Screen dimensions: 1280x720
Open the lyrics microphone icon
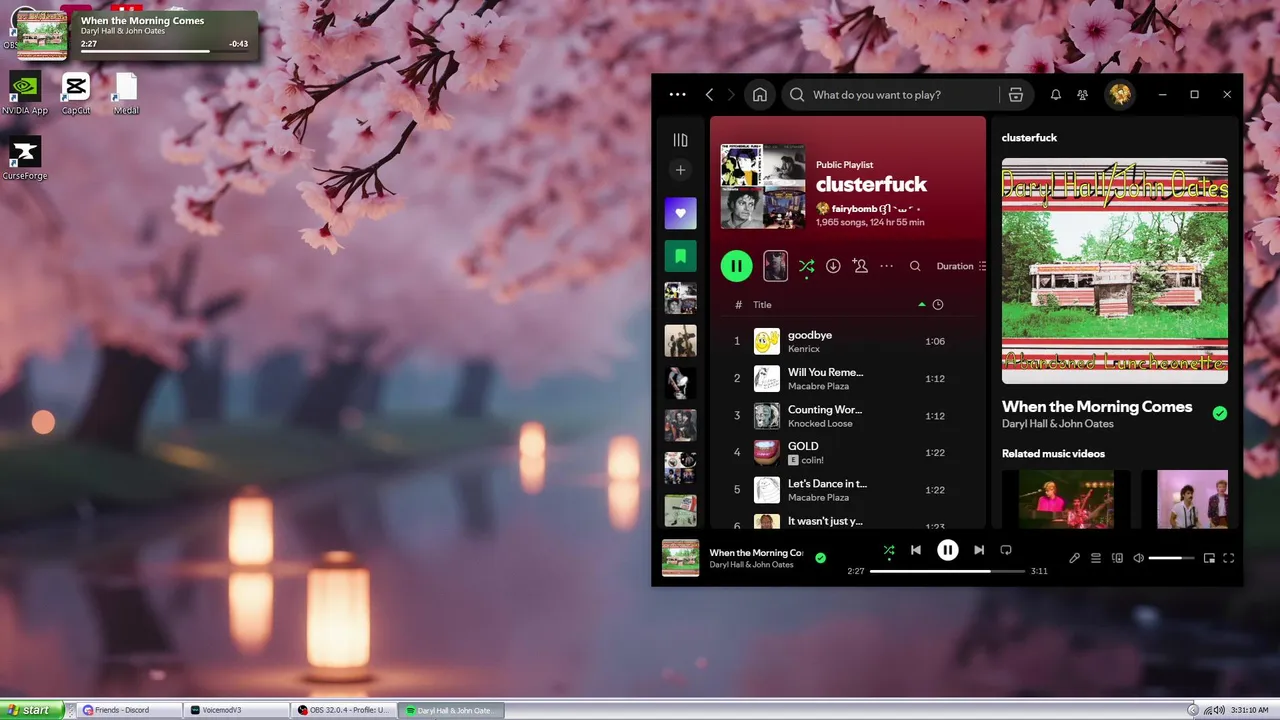click(x=1075, y=558)
